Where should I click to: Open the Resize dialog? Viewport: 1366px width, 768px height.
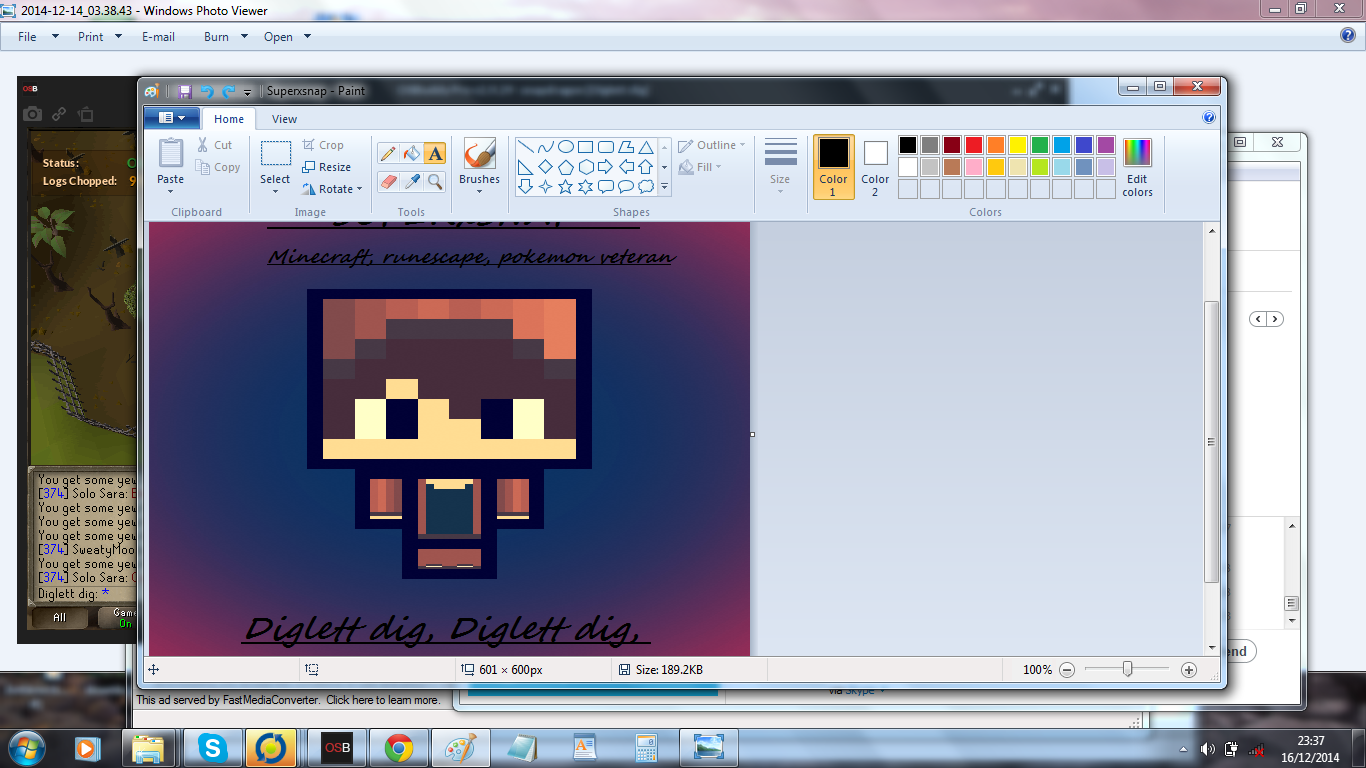pyautogui.click(x=326, y=167)
